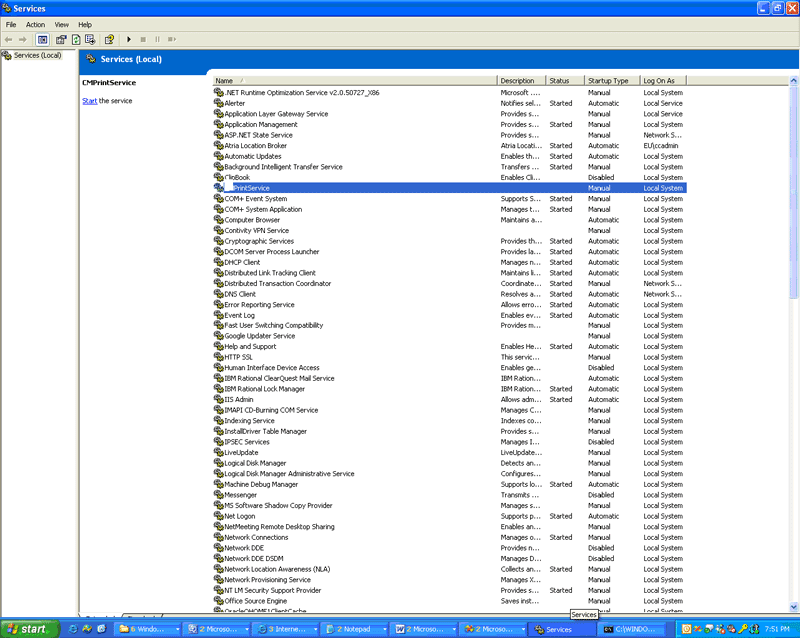Open the Properties toolbar icon
Image resolution: width=800 pixels, height=638 pixels.
(61, 39)
